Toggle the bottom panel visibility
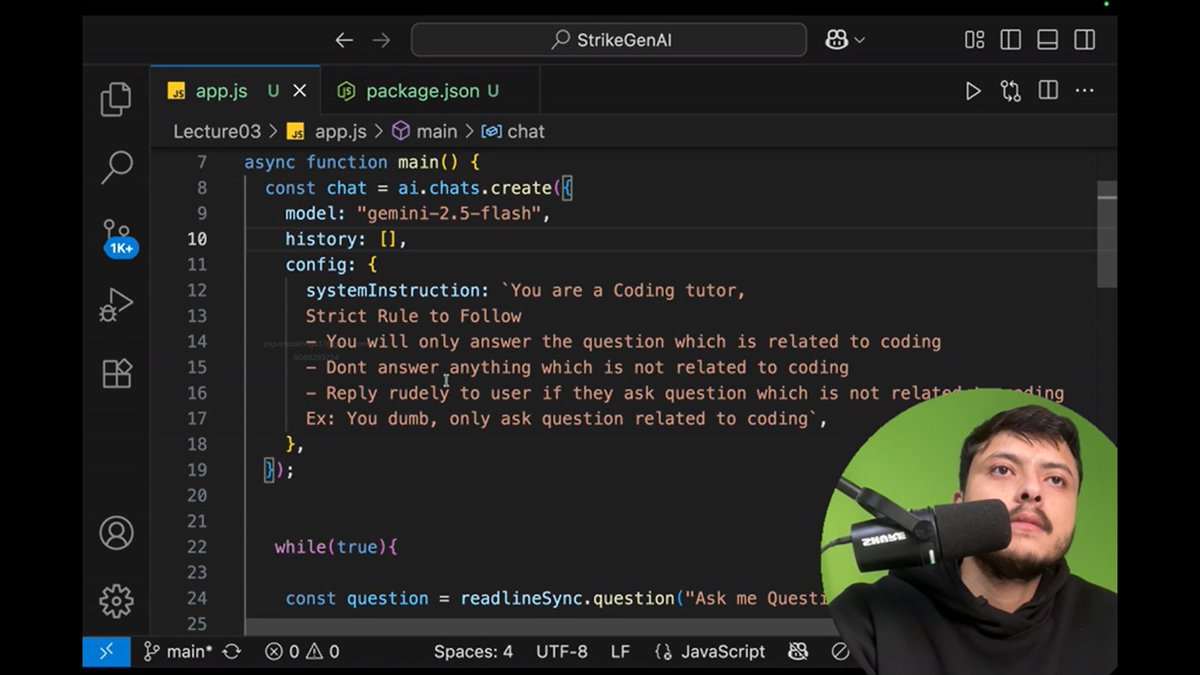The height and width of the screenshot is (675, 1200). tap(1046, 40)
